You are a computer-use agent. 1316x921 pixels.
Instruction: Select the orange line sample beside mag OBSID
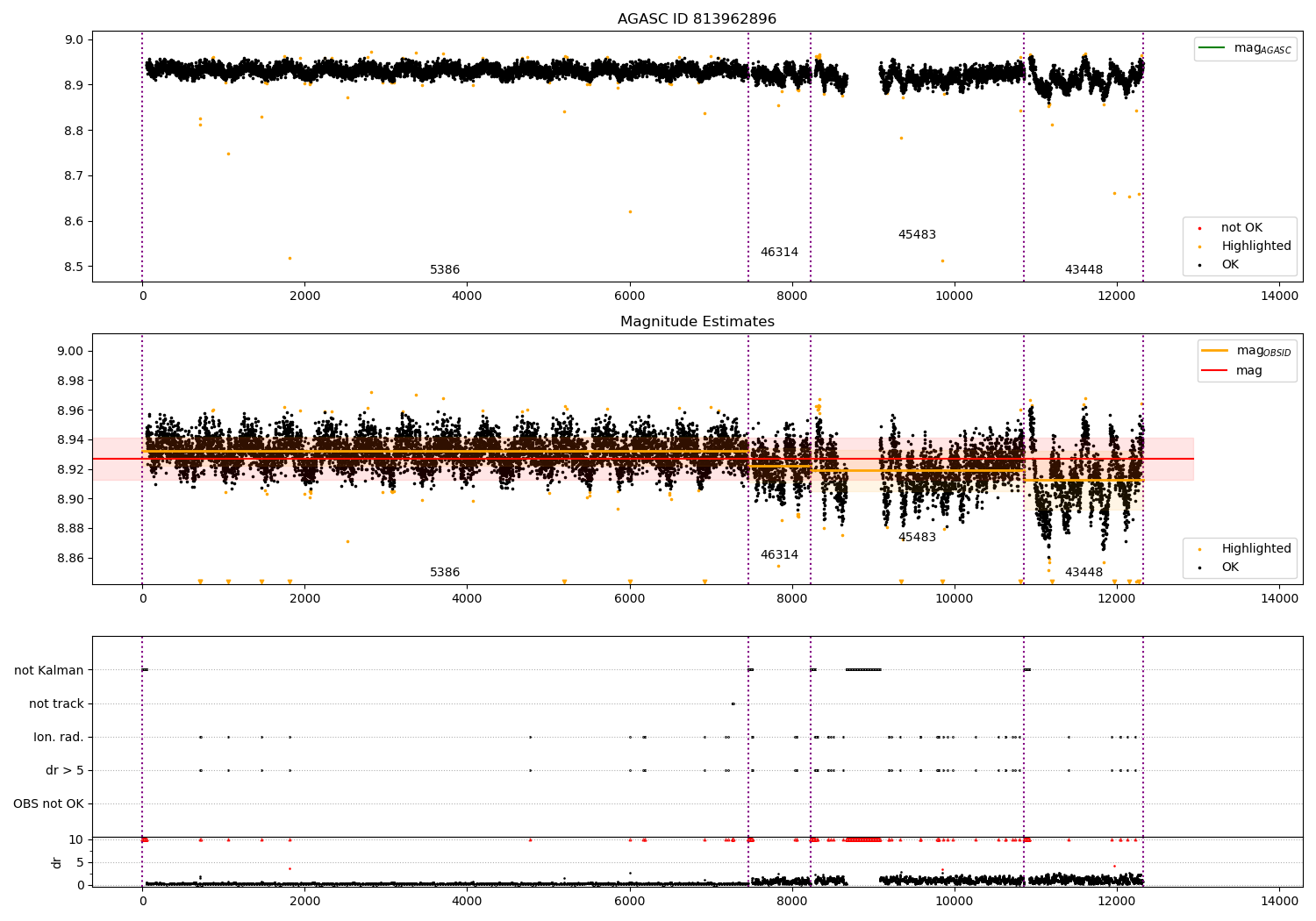(x=1214, y=351)
